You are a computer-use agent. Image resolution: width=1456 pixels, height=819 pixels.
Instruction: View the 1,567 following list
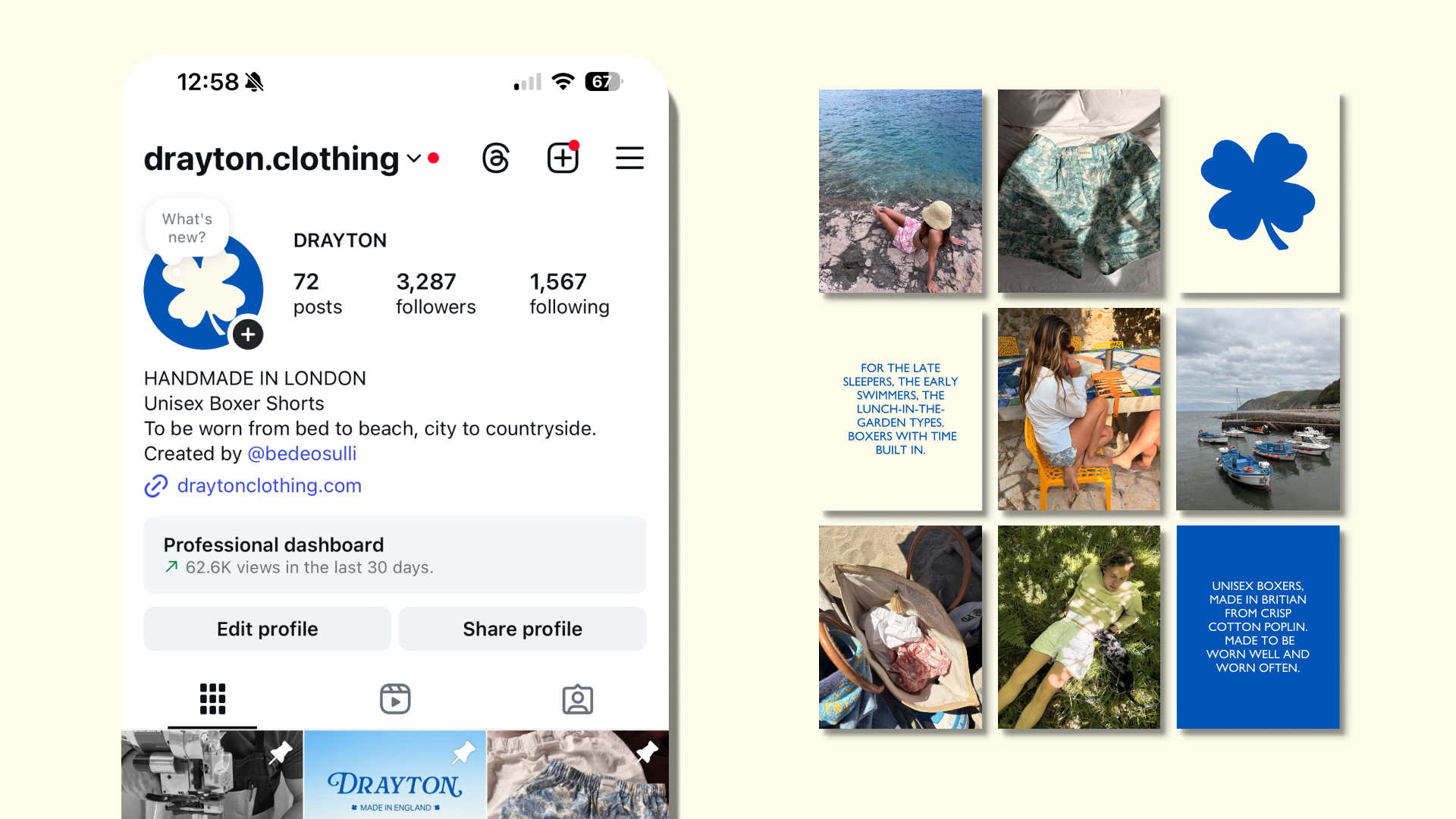570,293
